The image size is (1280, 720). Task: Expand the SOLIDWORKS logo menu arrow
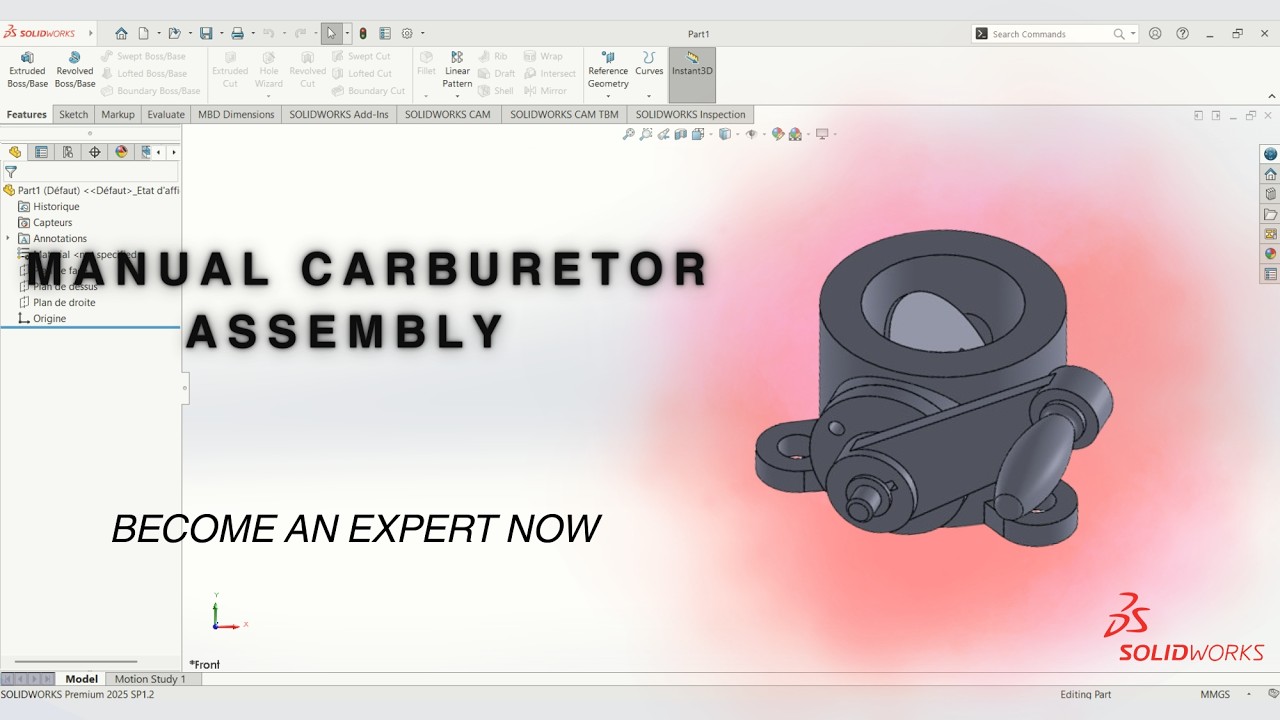[x=90, y=33]
